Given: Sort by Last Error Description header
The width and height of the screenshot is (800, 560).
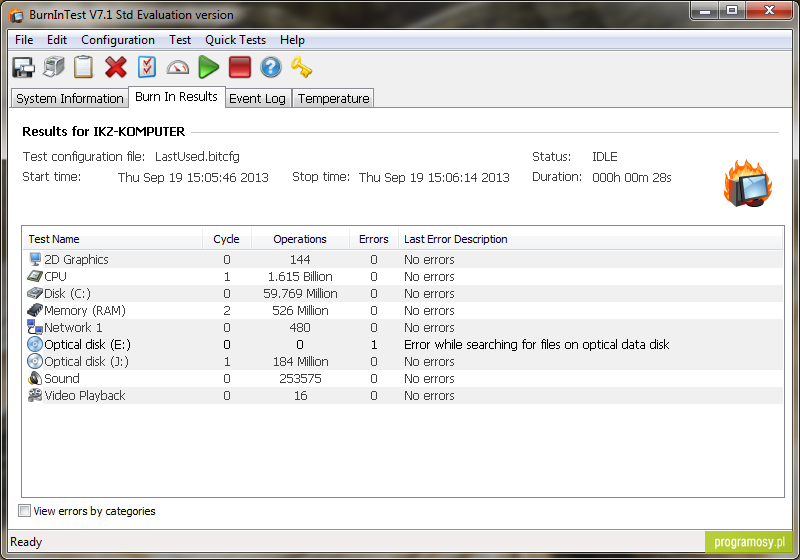Looking at the screenshot, I should click(x=590, y=239).
